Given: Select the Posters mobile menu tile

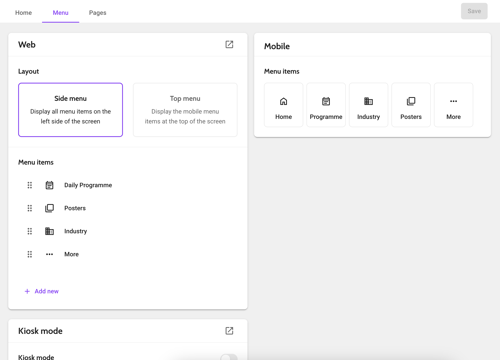Looking at the screenshot, I should click(411, 105).
